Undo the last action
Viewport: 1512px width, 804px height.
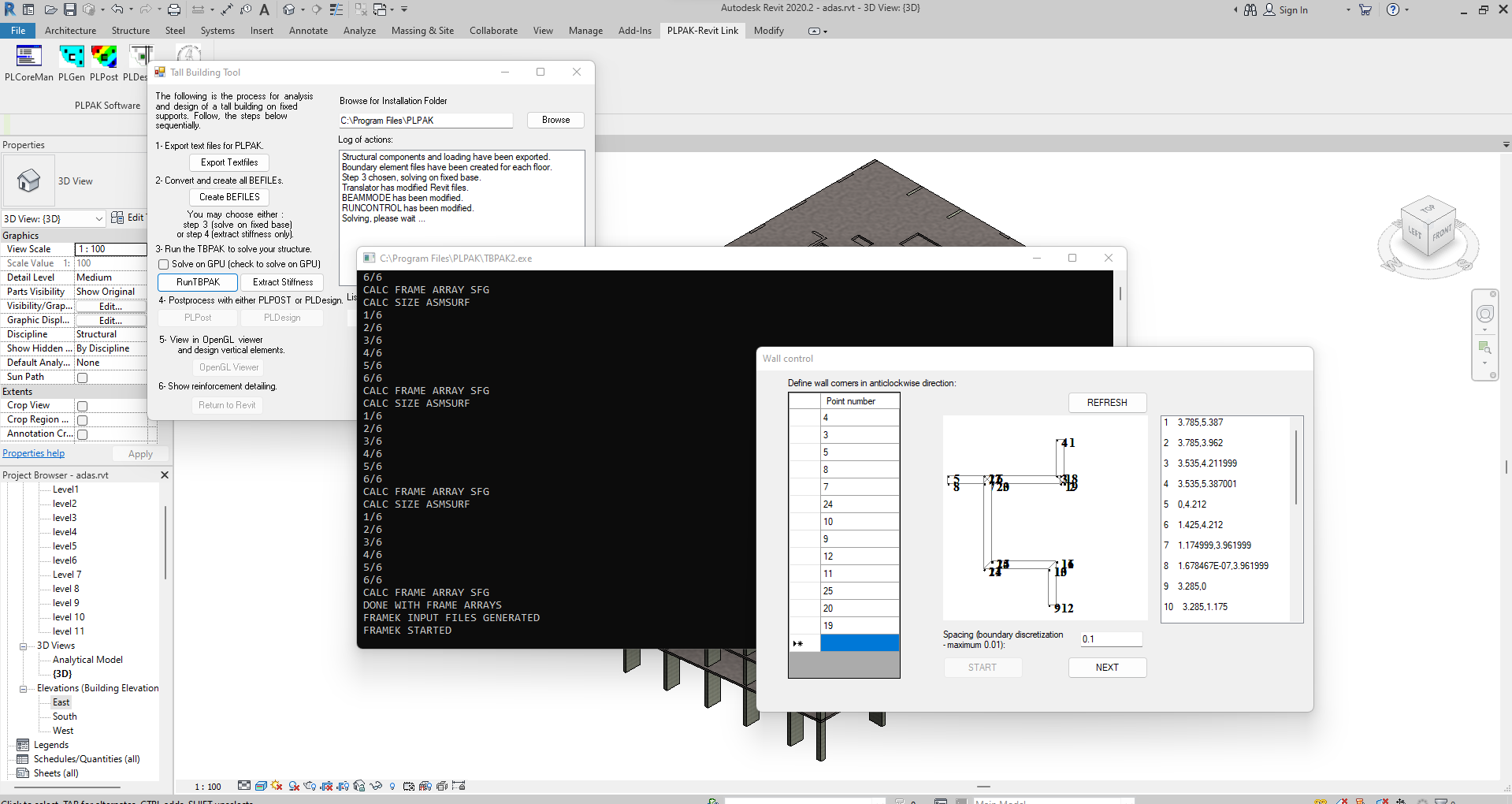(x=117, y=9)
